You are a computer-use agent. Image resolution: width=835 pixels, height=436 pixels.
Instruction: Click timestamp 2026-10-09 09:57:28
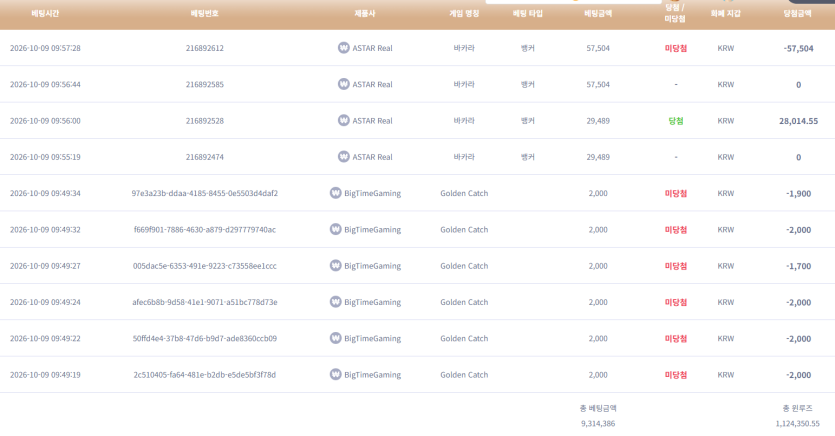[45, 48]
